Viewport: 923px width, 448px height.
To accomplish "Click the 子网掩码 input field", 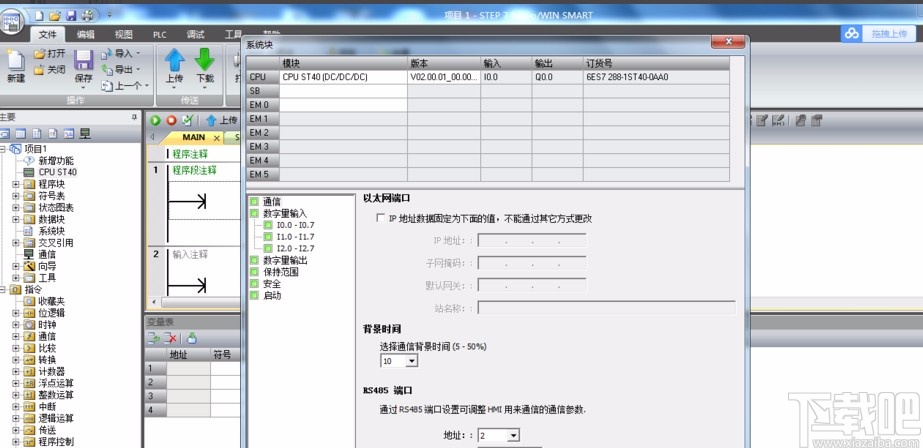I will pos(532,263).
